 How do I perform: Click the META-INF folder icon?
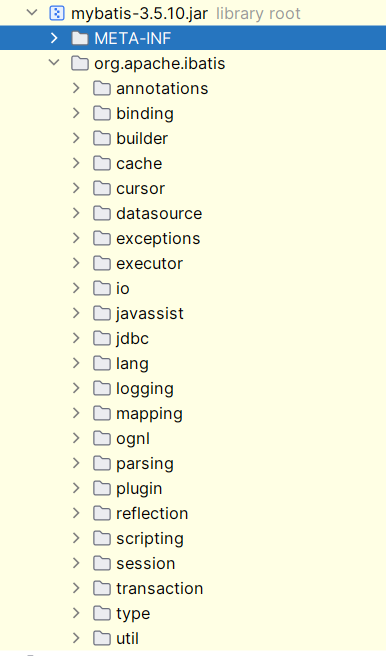[79, 38]
